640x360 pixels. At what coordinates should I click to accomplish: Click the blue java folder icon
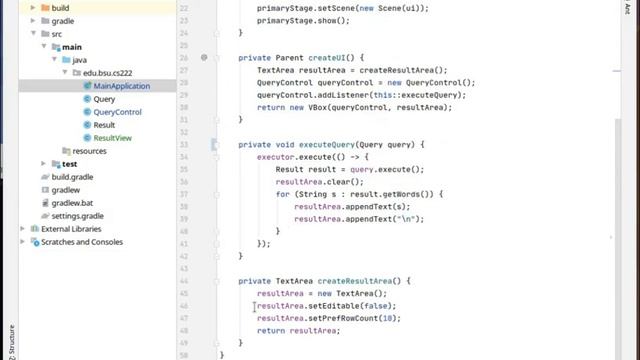[67, 60]
